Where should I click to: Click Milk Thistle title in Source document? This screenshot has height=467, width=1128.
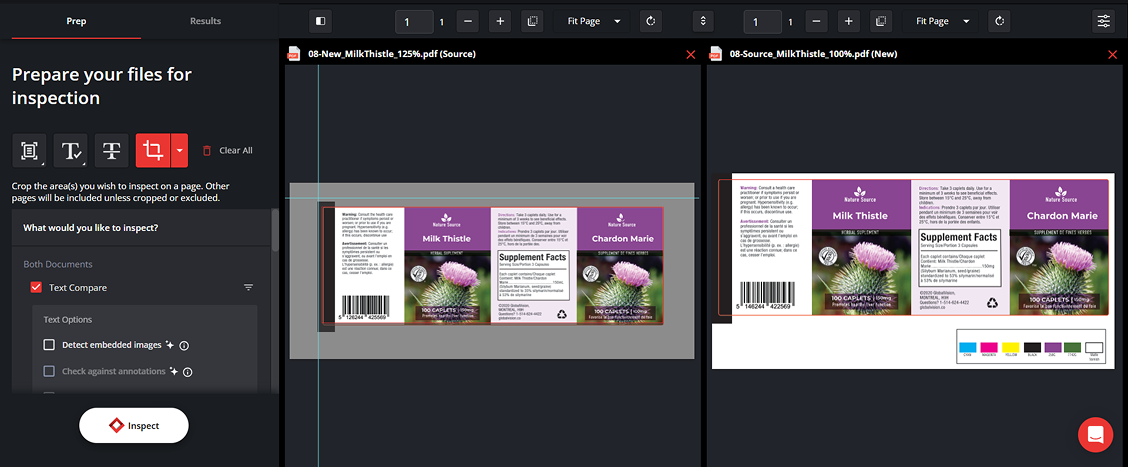coord(447,238)
